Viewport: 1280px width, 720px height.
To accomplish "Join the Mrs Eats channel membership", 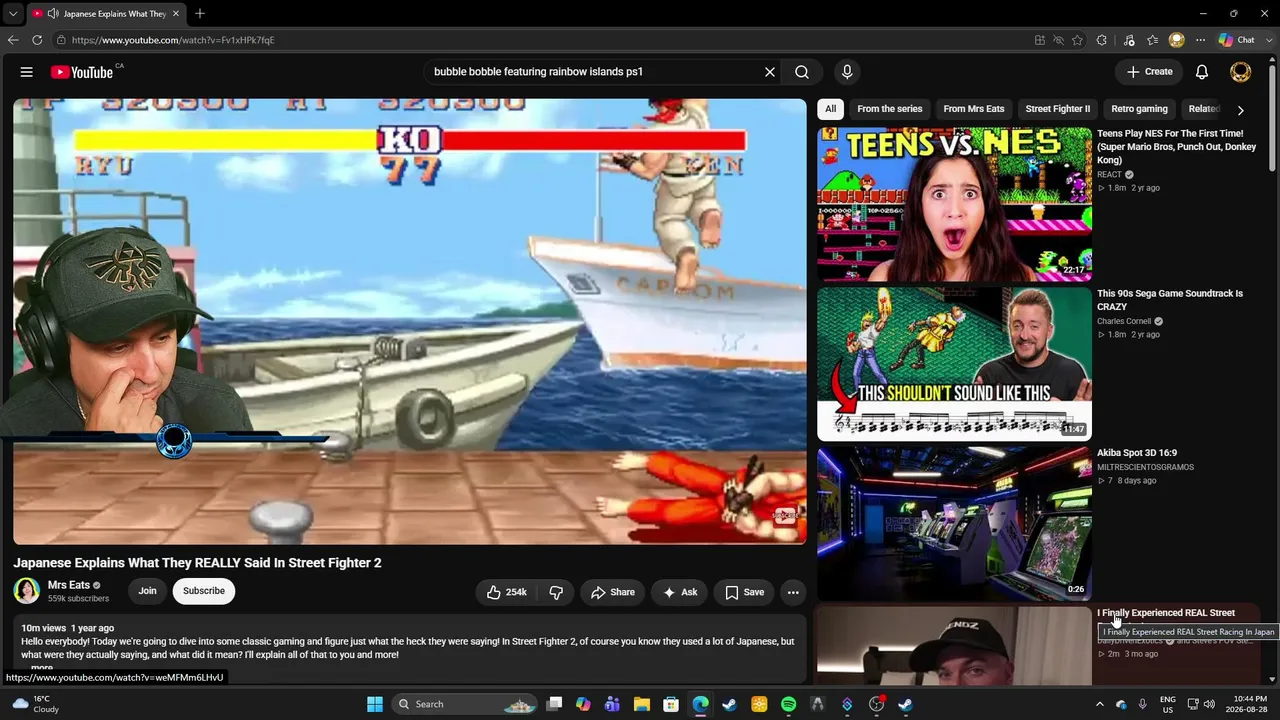I will tap(147, 591).
